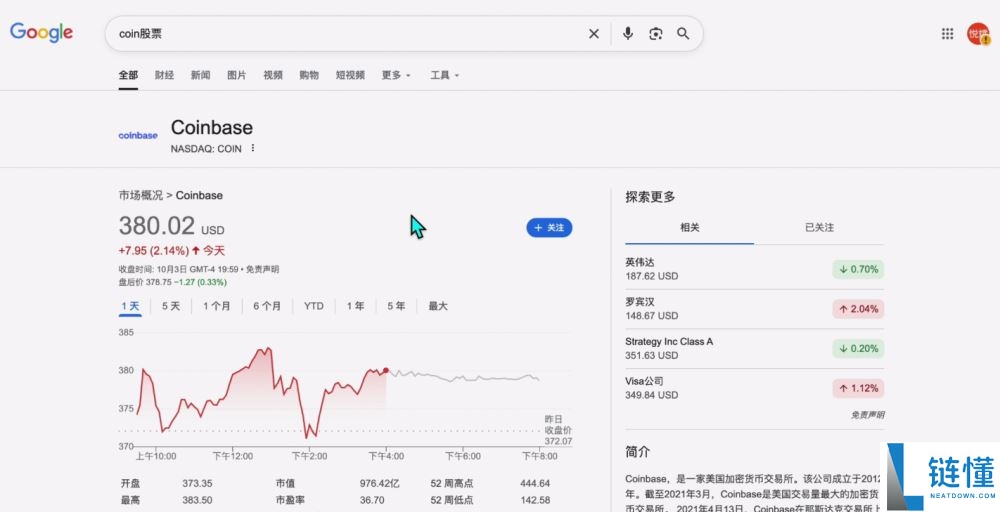Viewport: 1000px width, 512px height.
Task: Open the 视频 results tab
Action: tap(273, 75)
